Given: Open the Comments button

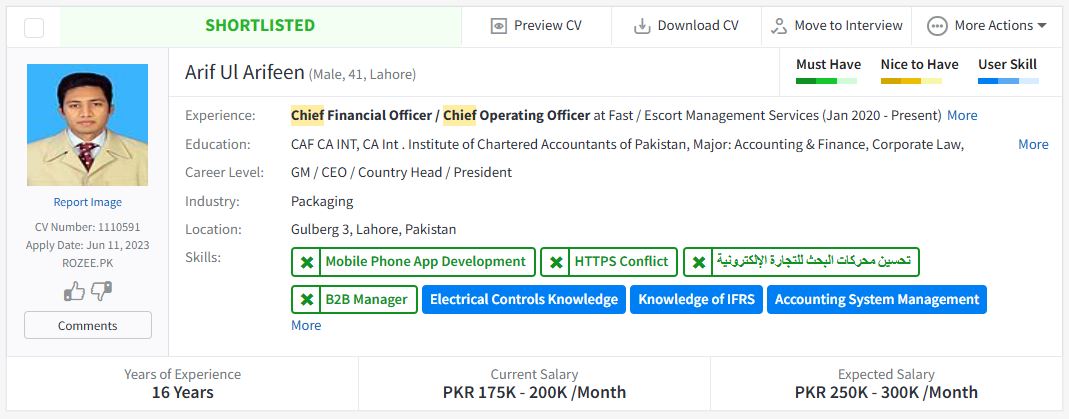Looking at the screenshot, I should point(88,325).
